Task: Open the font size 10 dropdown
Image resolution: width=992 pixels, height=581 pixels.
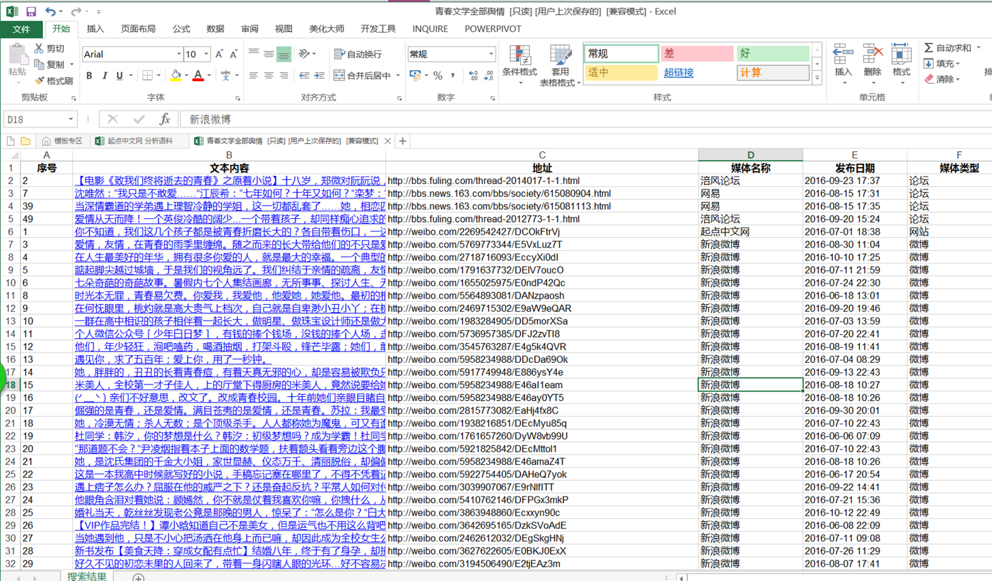Action: pyautogui.click(x=207, y=54)
